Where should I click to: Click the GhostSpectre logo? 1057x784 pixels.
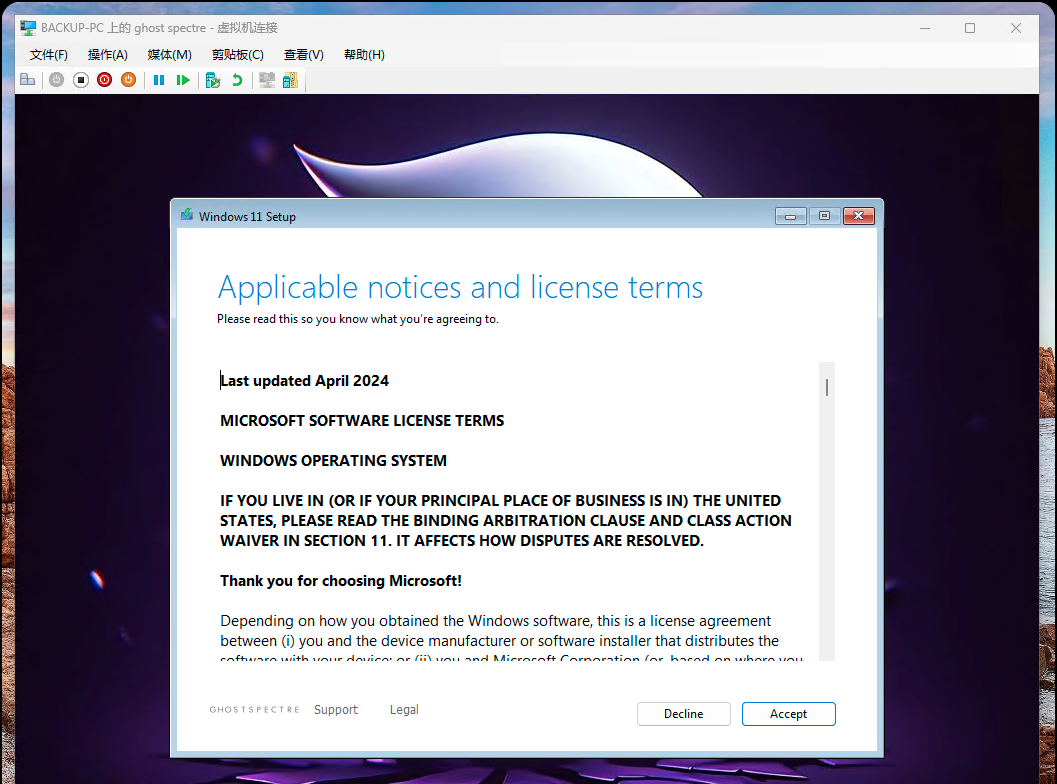253,709
